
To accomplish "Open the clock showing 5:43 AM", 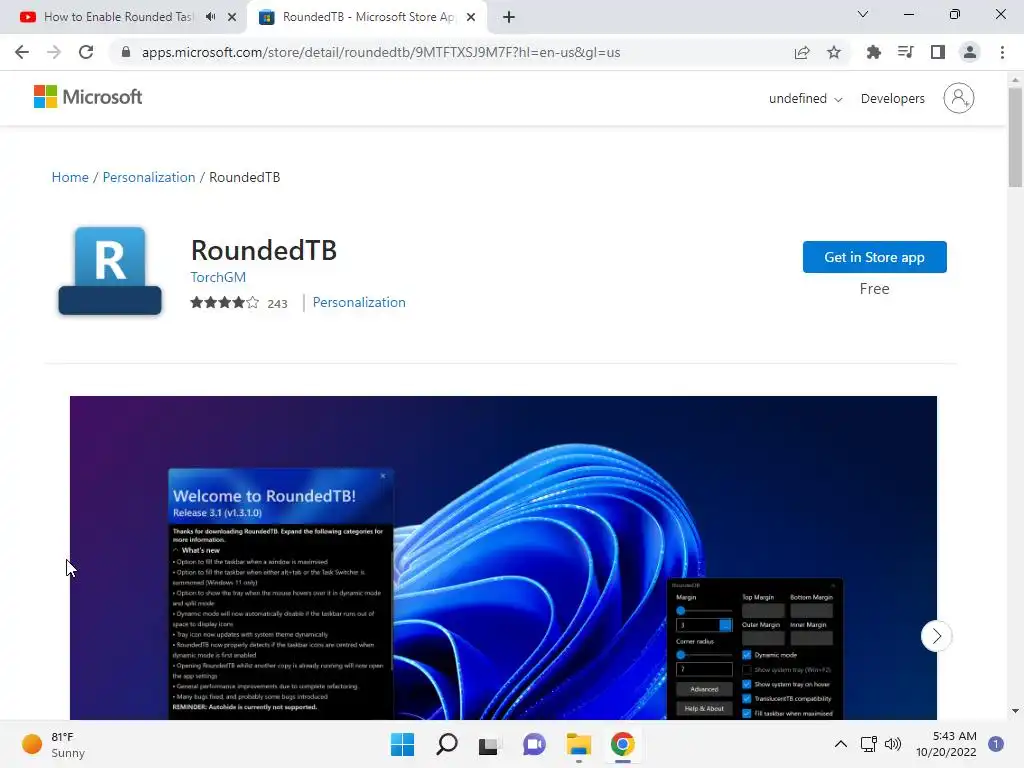I will [946, 744].
